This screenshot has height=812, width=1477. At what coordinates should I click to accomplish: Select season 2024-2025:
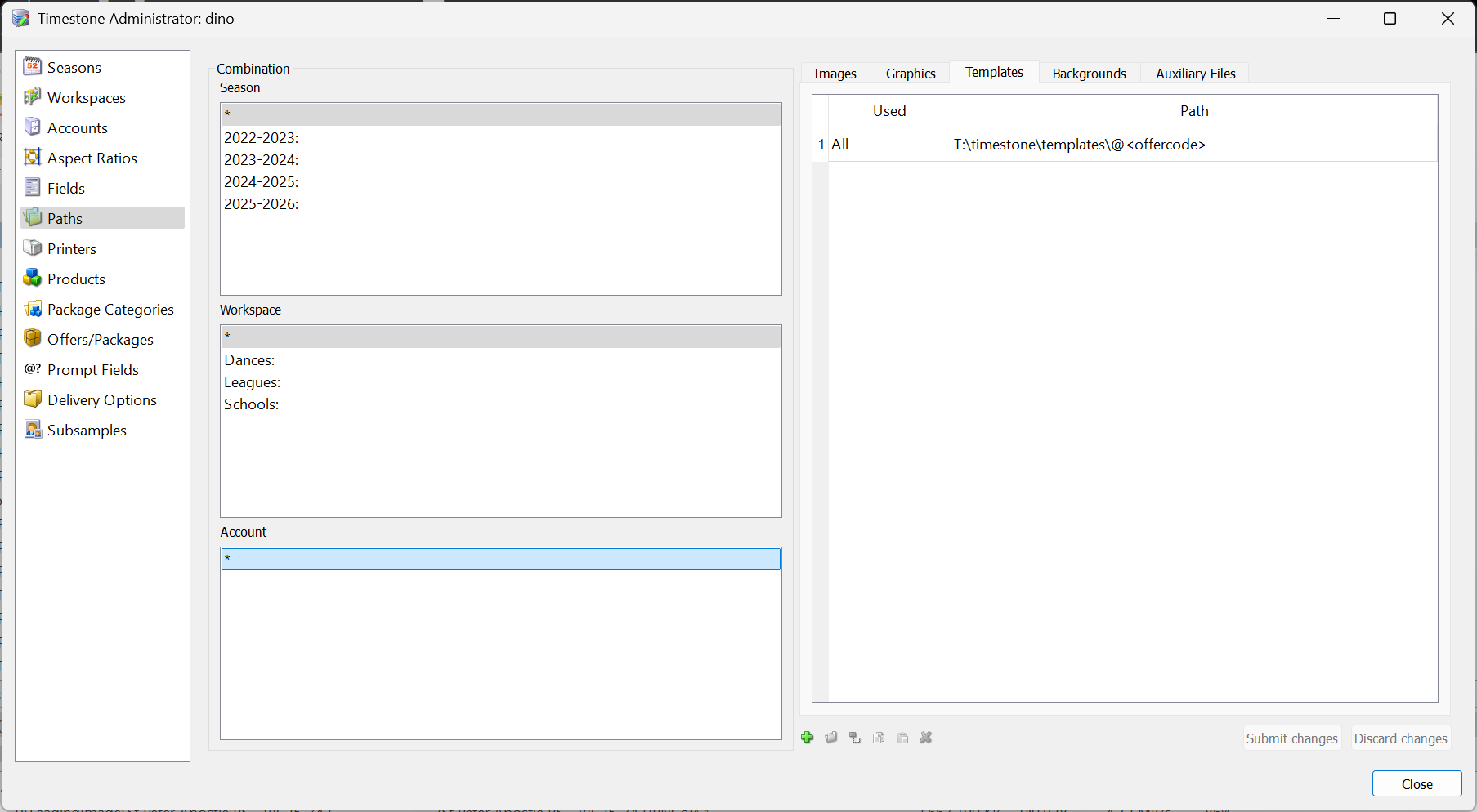tap(501, 181)
